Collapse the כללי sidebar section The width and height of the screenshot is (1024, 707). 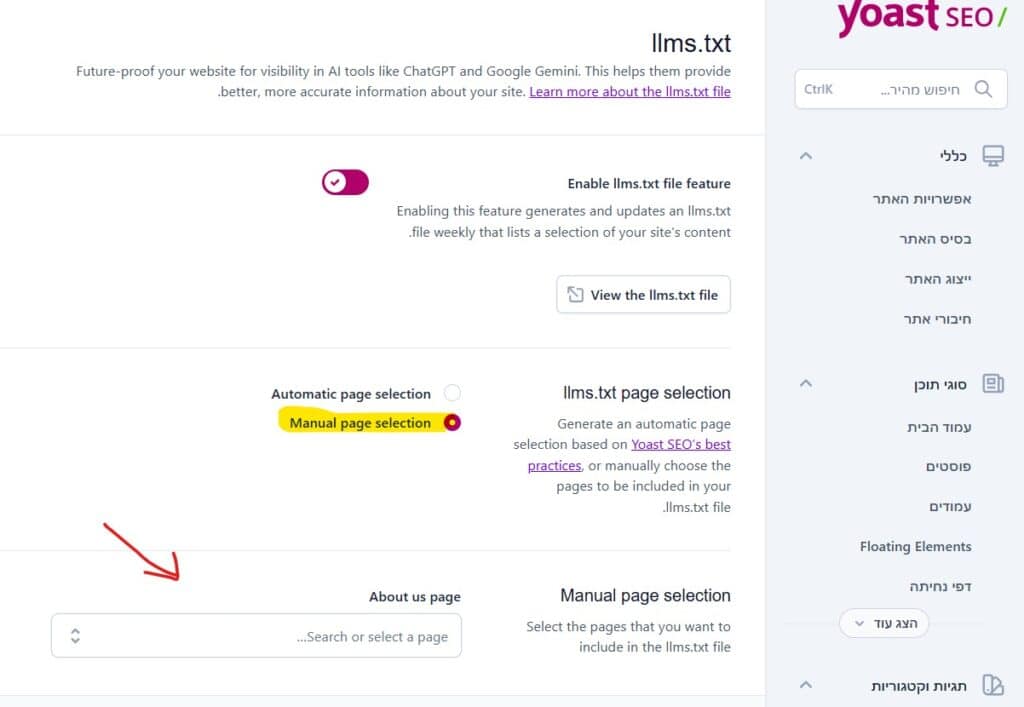click(x=806, y=156)
